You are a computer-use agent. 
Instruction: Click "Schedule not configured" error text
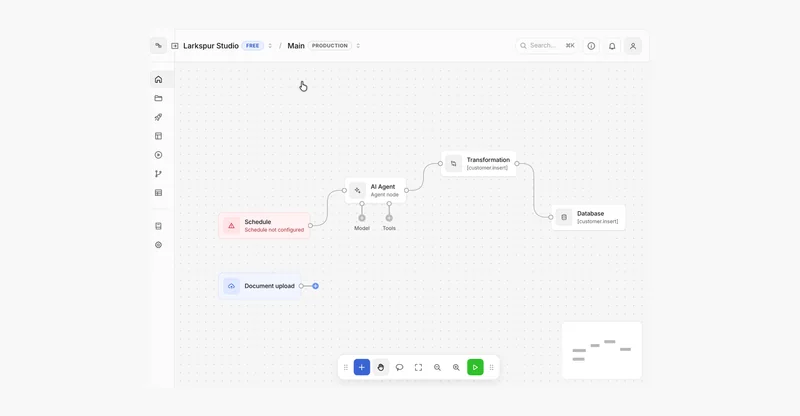pos(274,230)
